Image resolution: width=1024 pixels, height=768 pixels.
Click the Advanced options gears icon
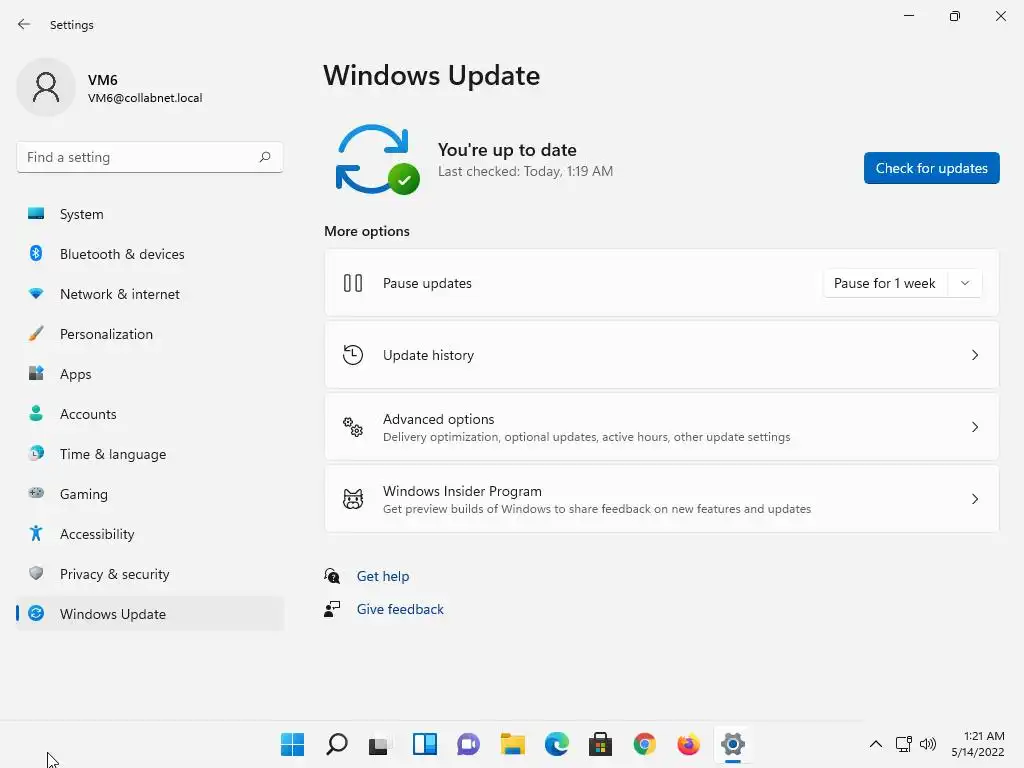[353, 427]
